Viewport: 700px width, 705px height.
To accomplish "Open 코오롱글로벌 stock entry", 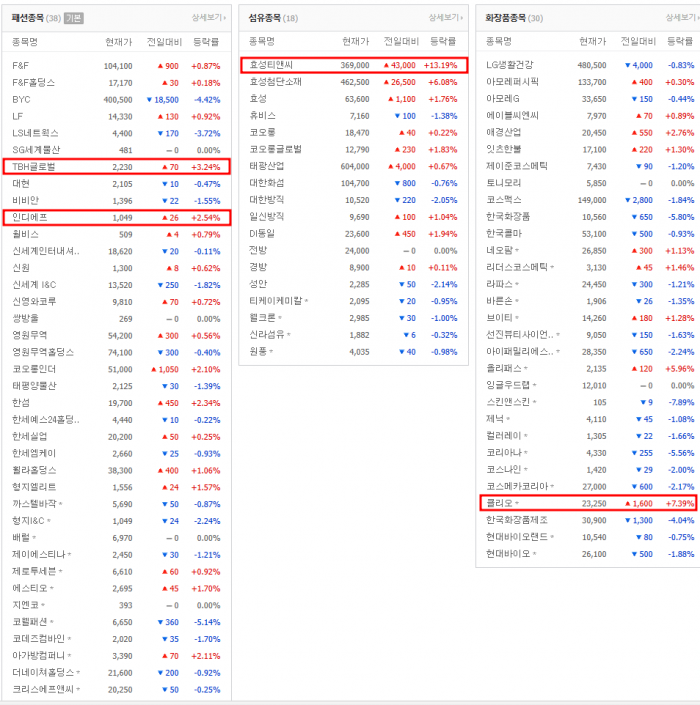I will tap(276, 149).
